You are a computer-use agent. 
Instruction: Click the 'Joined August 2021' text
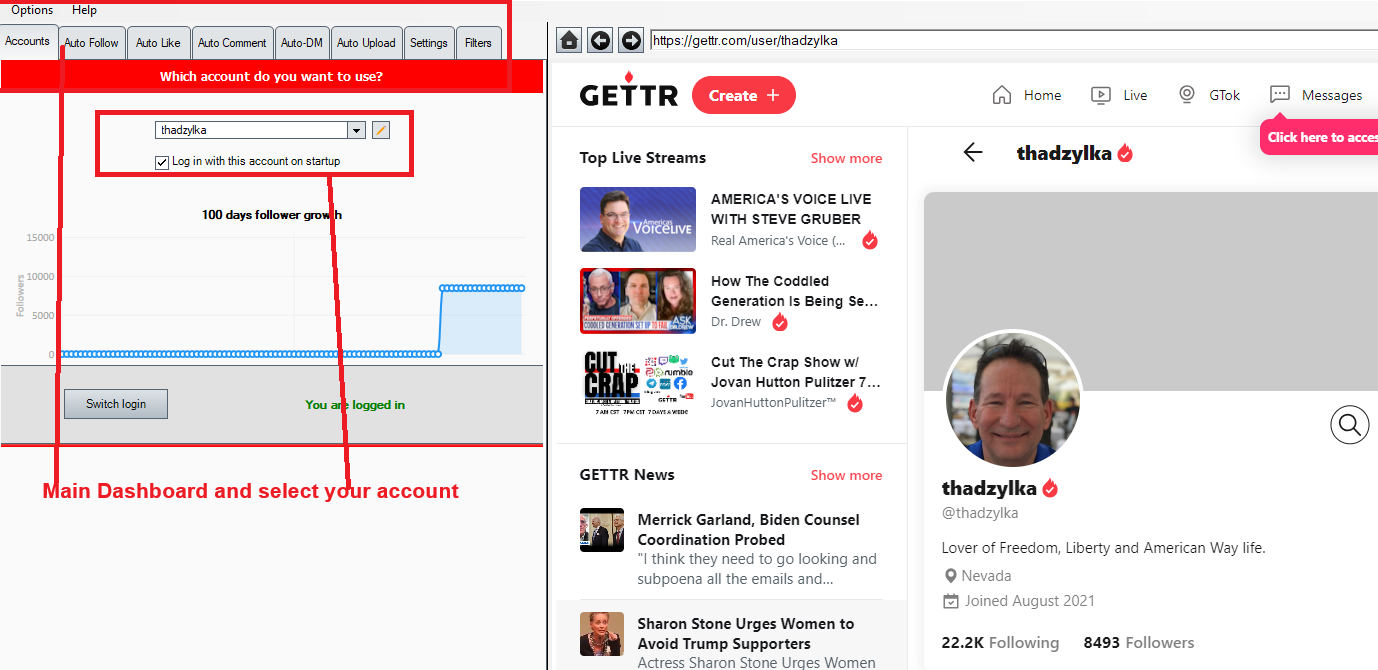pos(1029,601)
